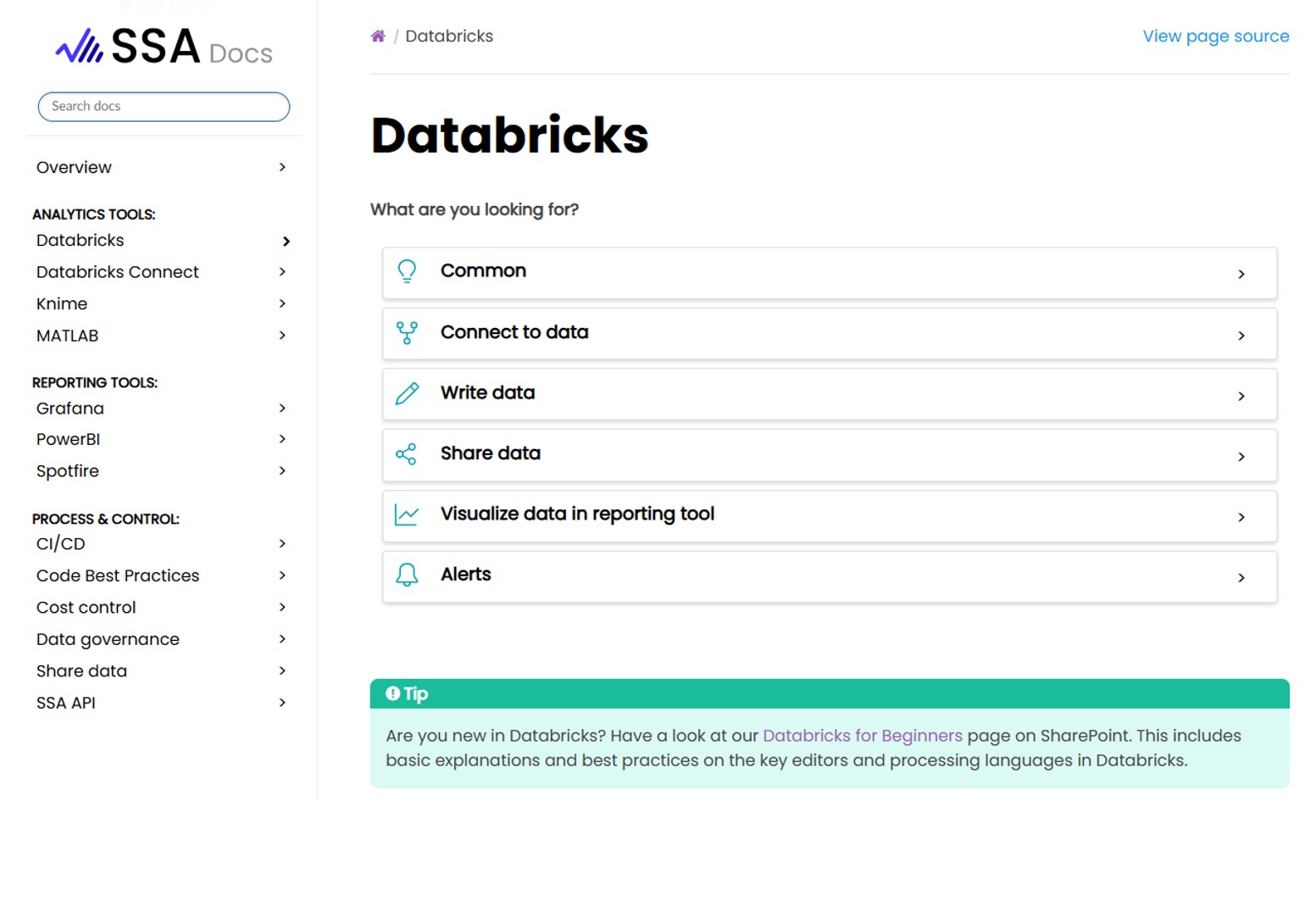Open PowerBI in the sidebar
1316x912 pixels.
click(69, 440)
